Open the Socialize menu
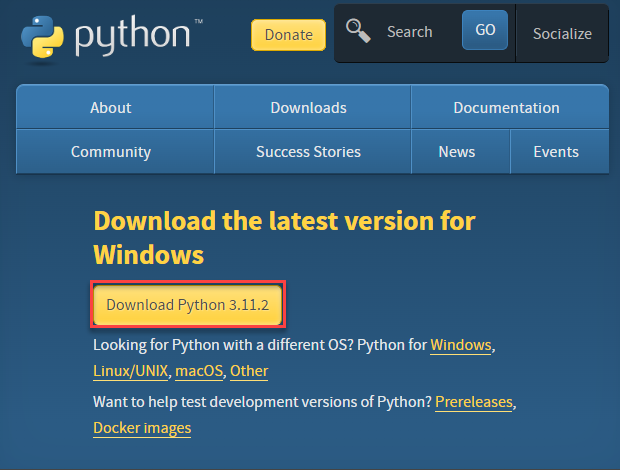This screenshot has height=470, width=620. pyautogui.click(x=562, y=34)
